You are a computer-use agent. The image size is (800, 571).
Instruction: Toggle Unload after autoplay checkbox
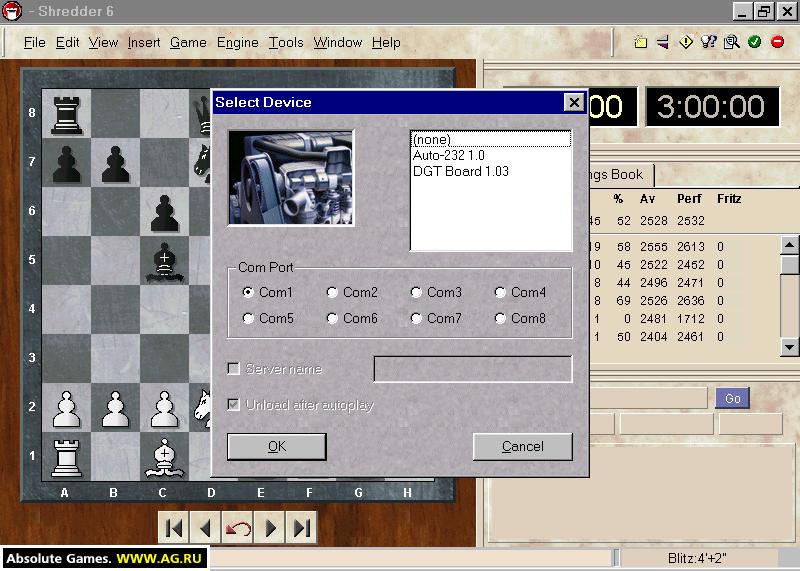click(x=234, y=405)
